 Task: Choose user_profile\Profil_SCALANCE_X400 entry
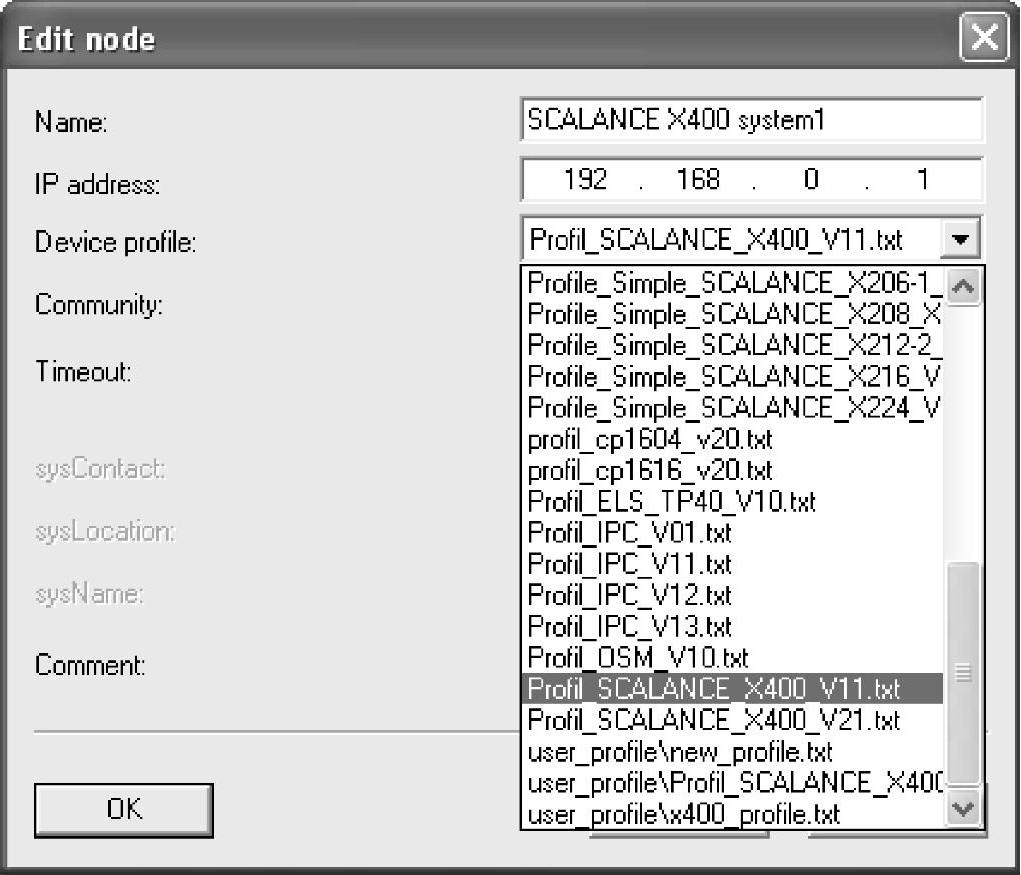pyautogui.click(x=733, y=783)
